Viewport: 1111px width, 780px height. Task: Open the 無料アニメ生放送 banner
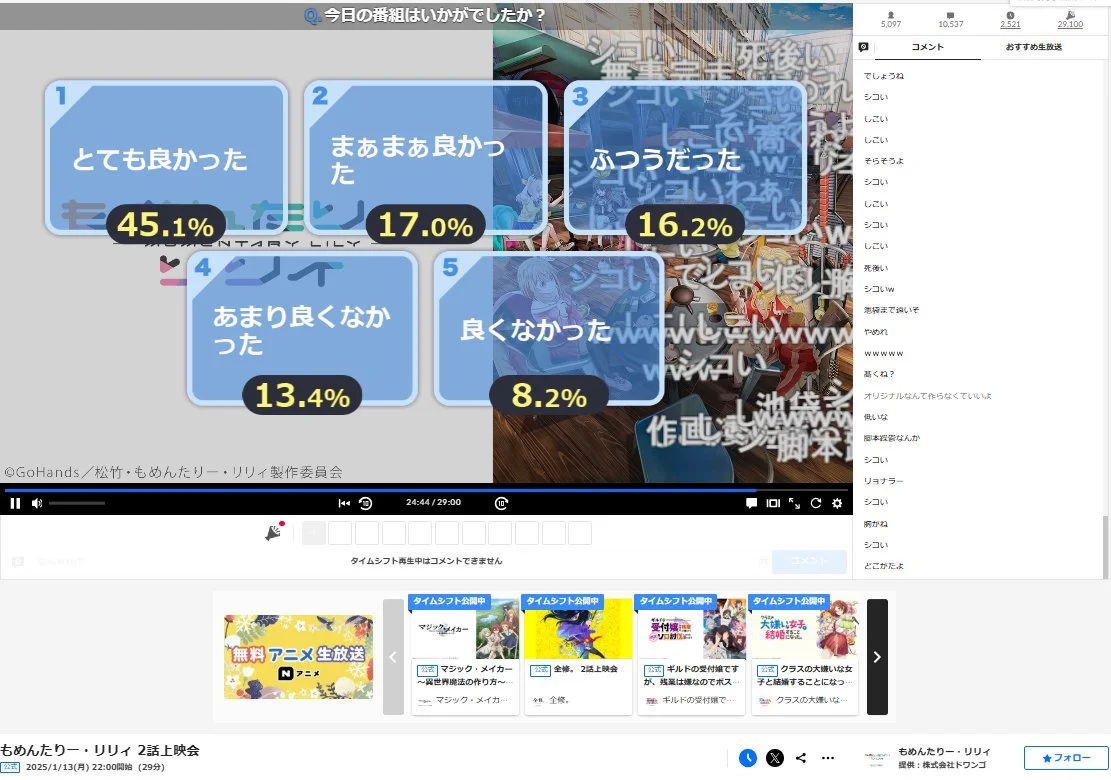pos(298,657)
